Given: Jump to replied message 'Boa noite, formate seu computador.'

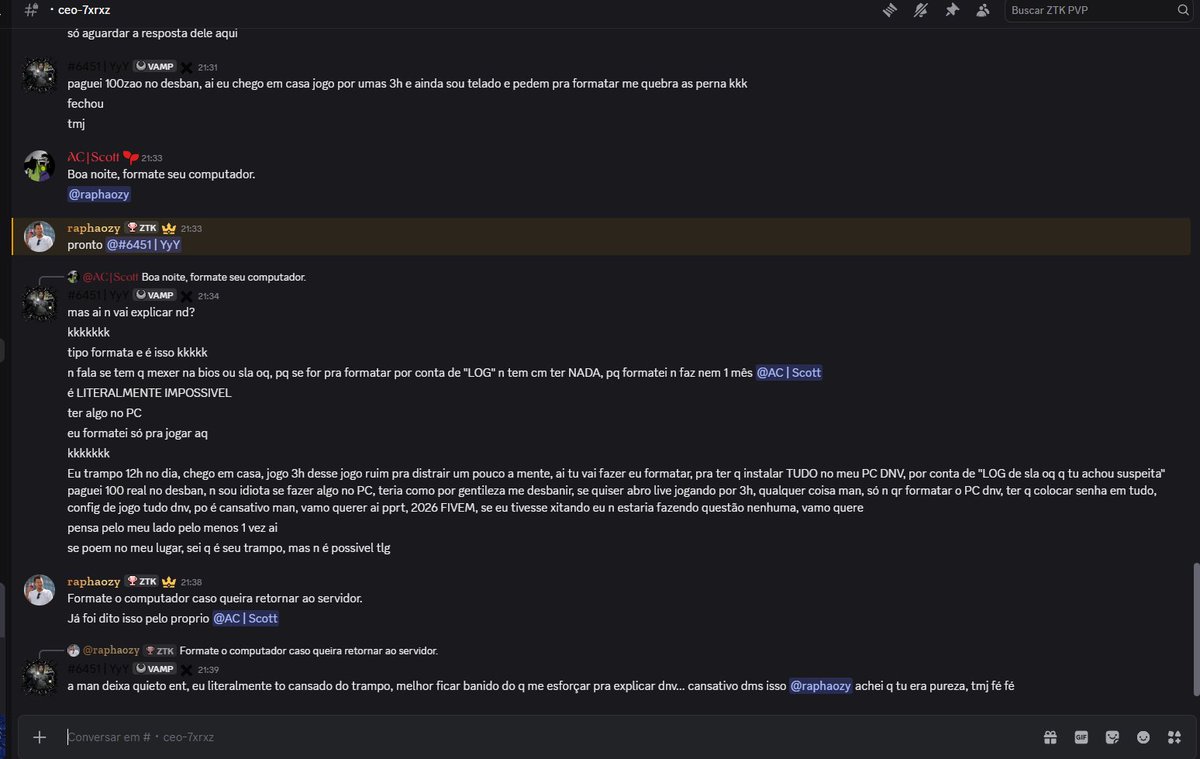Looking at the screenshot, I should tap(224, 277).
